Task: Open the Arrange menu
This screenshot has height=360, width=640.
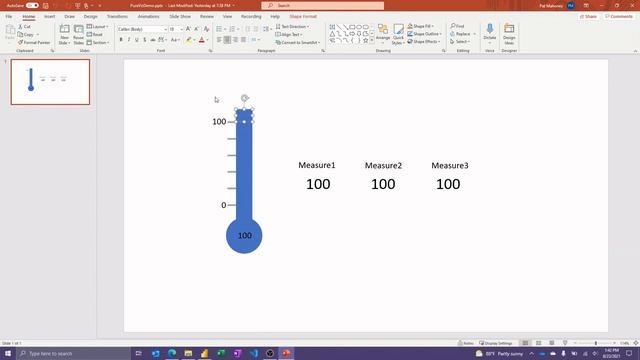Action: [x=383, y=34]
